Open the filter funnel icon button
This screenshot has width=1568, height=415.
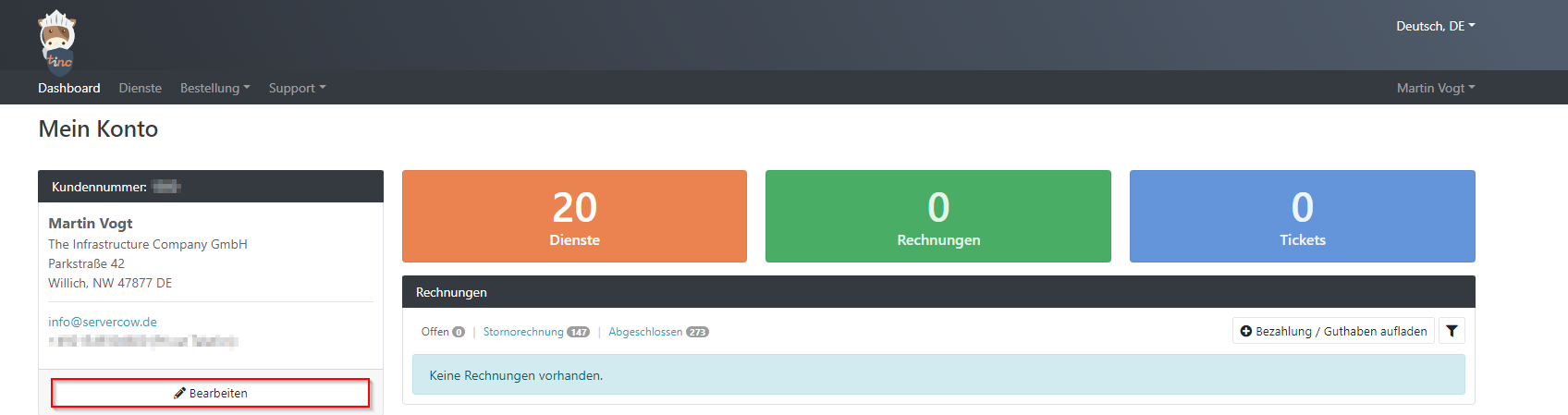point(1452,331)
